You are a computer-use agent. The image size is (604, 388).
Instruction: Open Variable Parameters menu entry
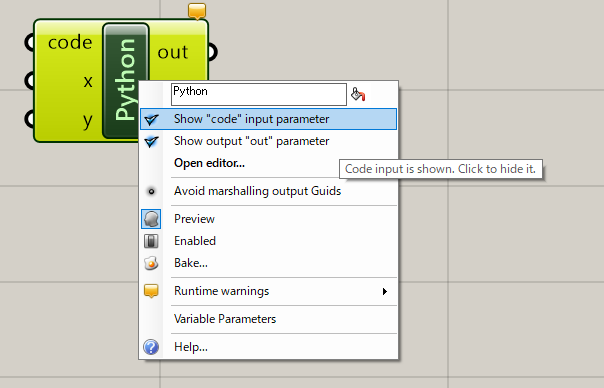(x=268, y=319)
